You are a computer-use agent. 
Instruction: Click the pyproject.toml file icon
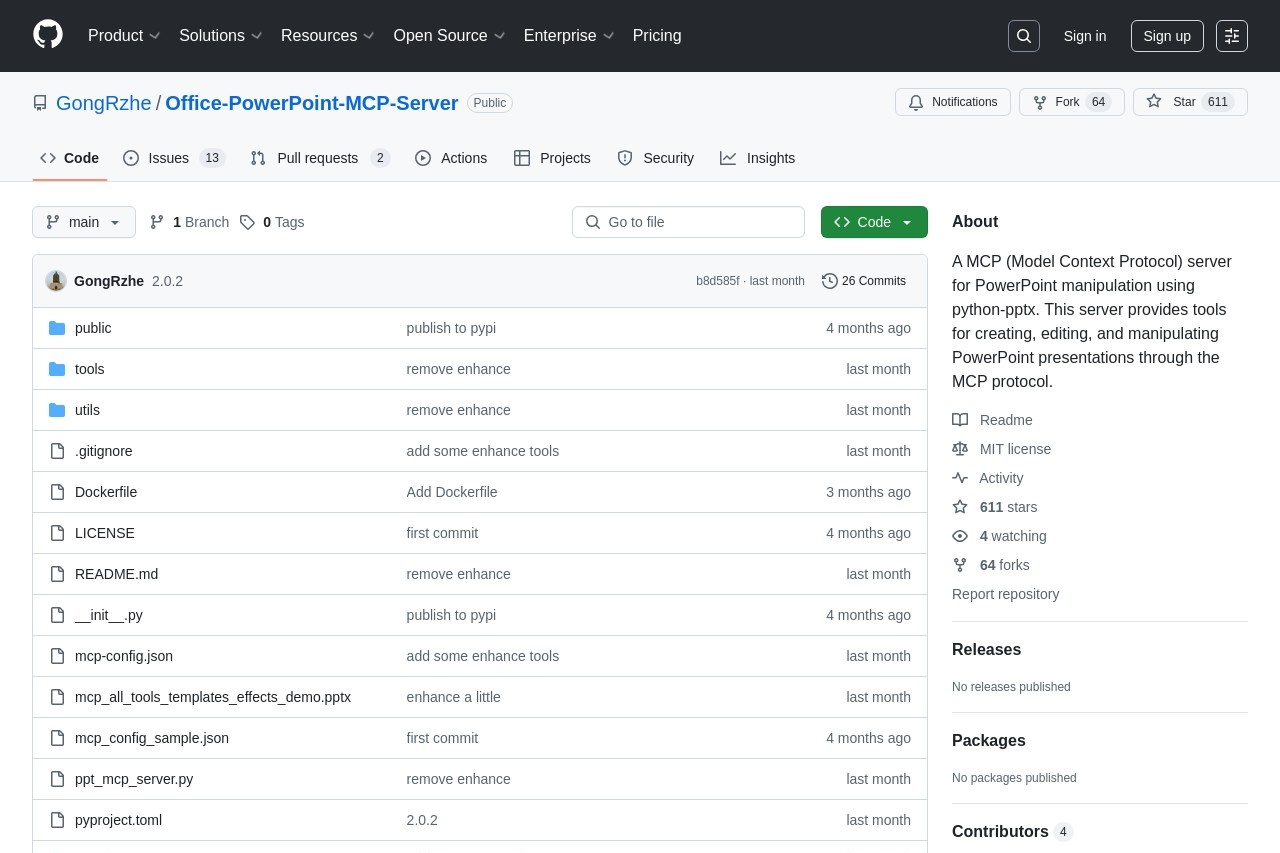click(x=57, y=820)
